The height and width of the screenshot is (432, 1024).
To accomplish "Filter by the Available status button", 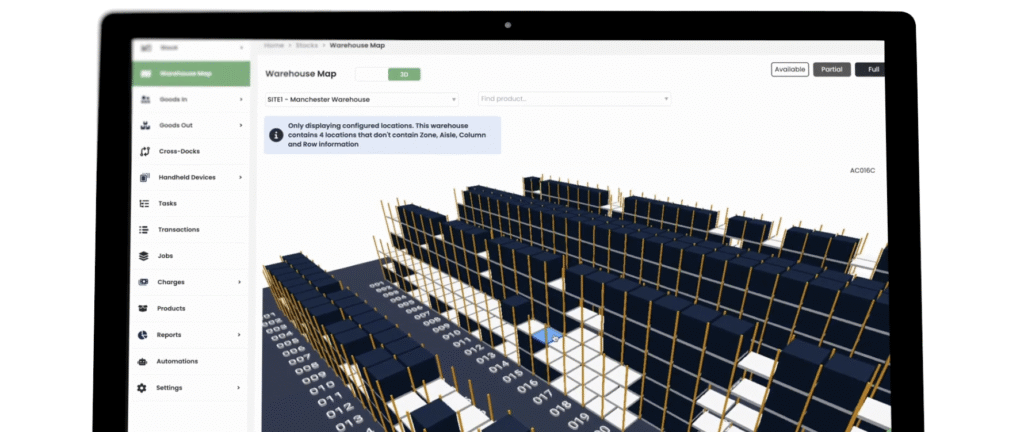I will [x=790, y=69].
